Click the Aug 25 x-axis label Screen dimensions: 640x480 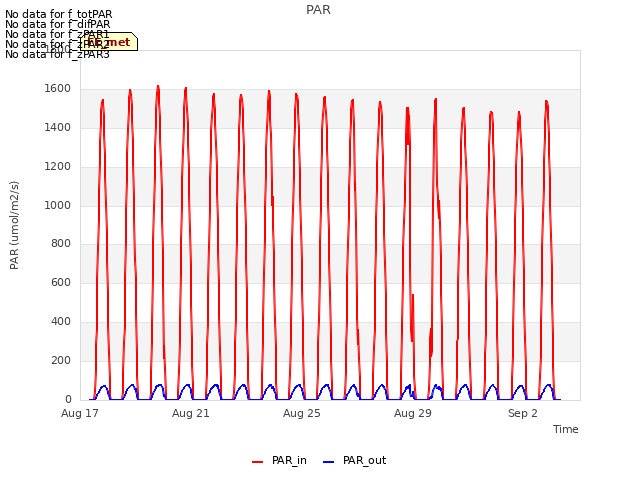click(x=302, y=413)
